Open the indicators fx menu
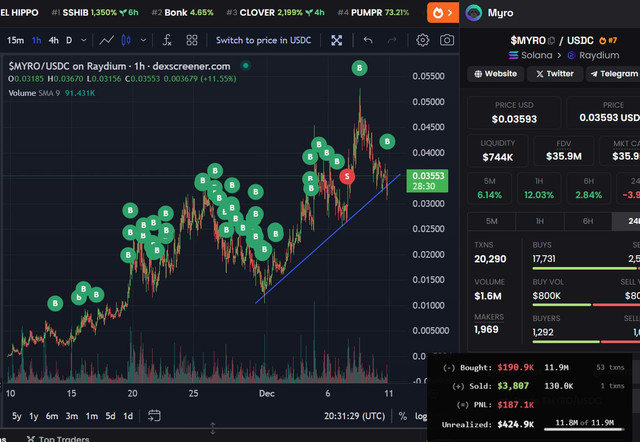 (167, 40)
